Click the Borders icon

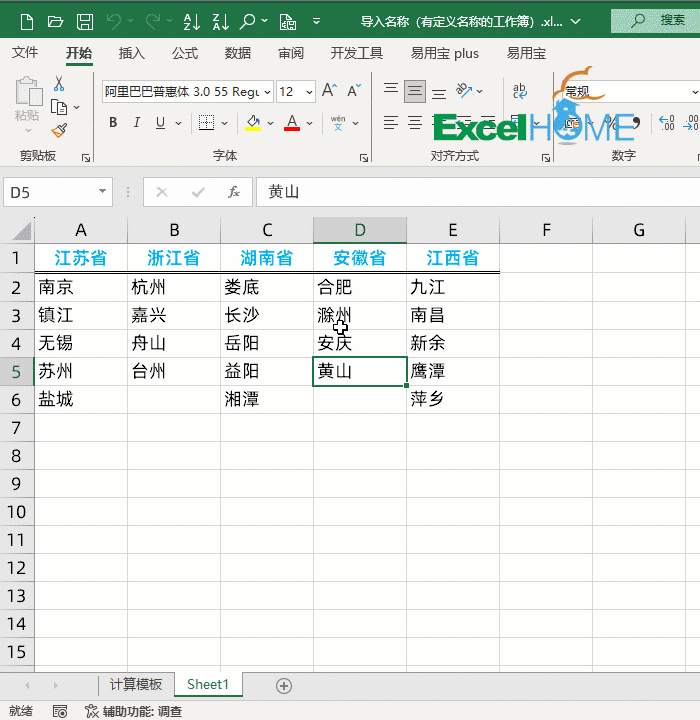tap(206, 123)
